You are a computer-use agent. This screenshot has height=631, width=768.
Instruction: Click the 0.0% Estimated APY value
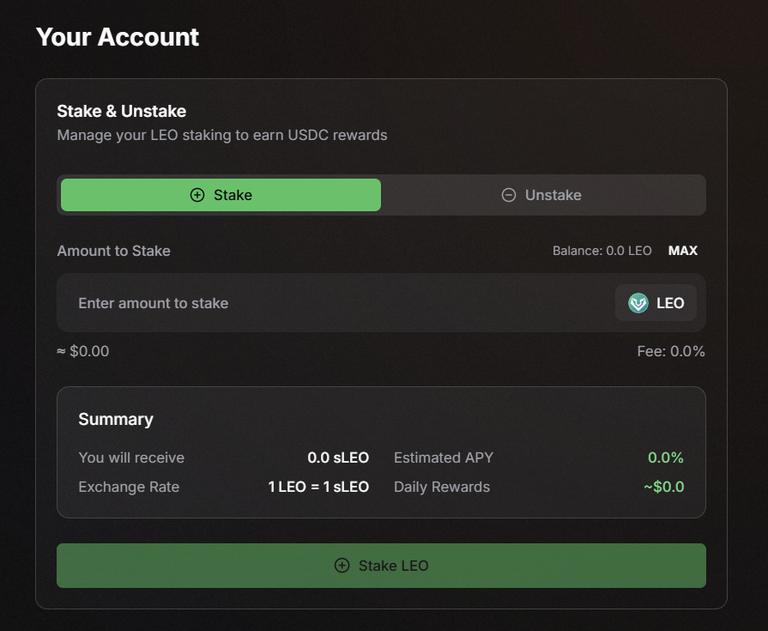(x=666, y=458)
